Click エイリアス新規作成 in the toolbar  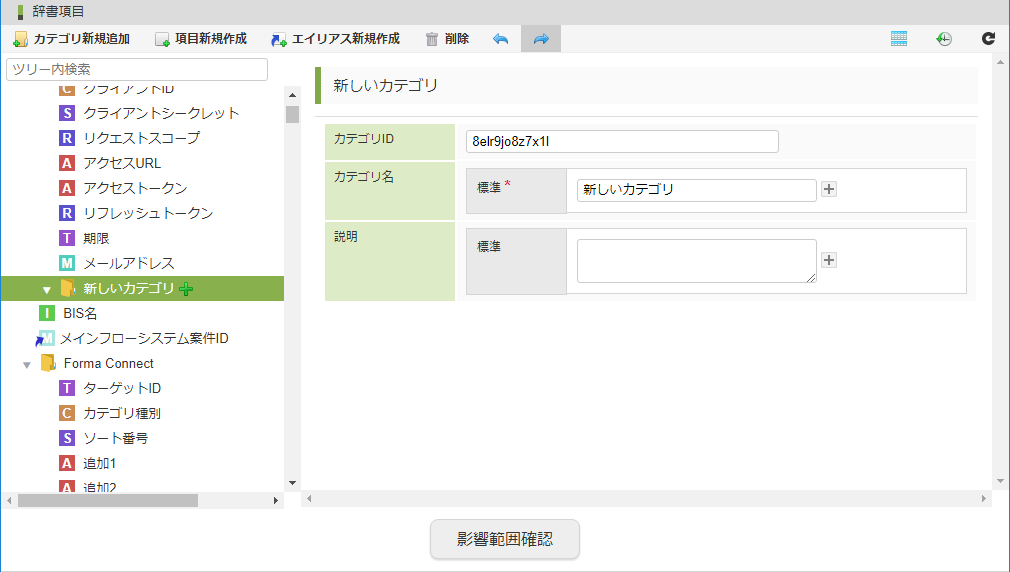[335, 39]
